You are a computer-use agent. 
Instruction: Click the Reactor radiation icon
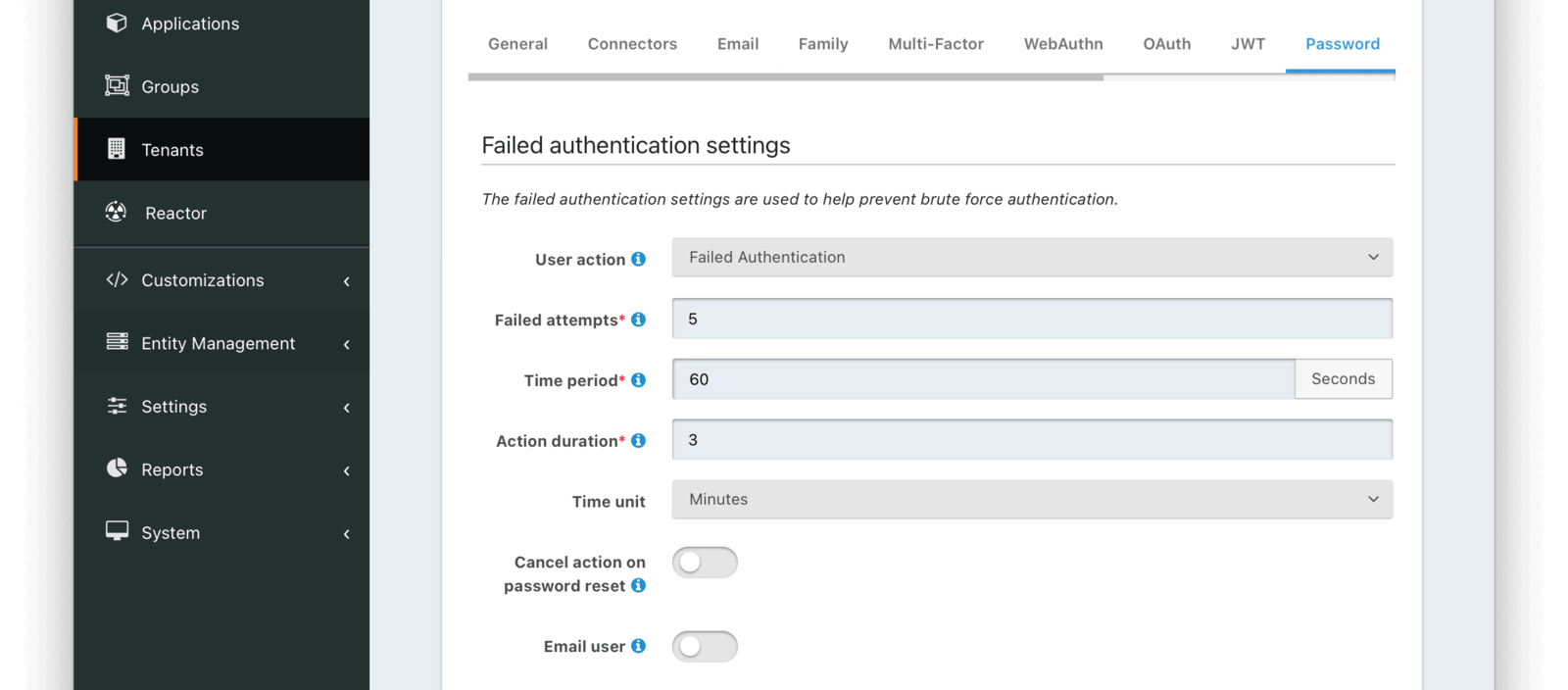click(x=117, y=211)
